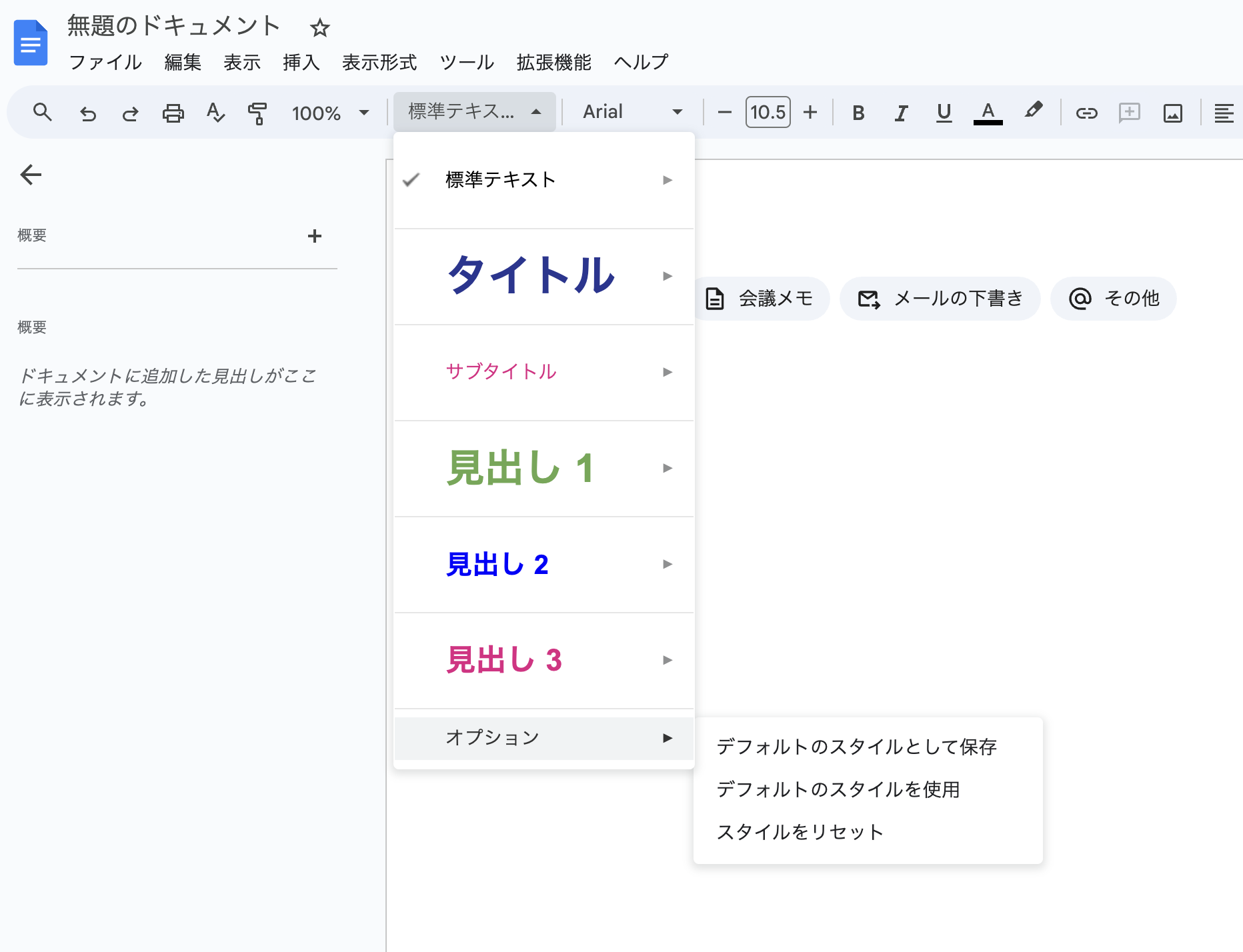The image size is (1243, 952).
Task: Click the メールの下書き template chip
Action: pyautogui.click(x=940, y=299)
